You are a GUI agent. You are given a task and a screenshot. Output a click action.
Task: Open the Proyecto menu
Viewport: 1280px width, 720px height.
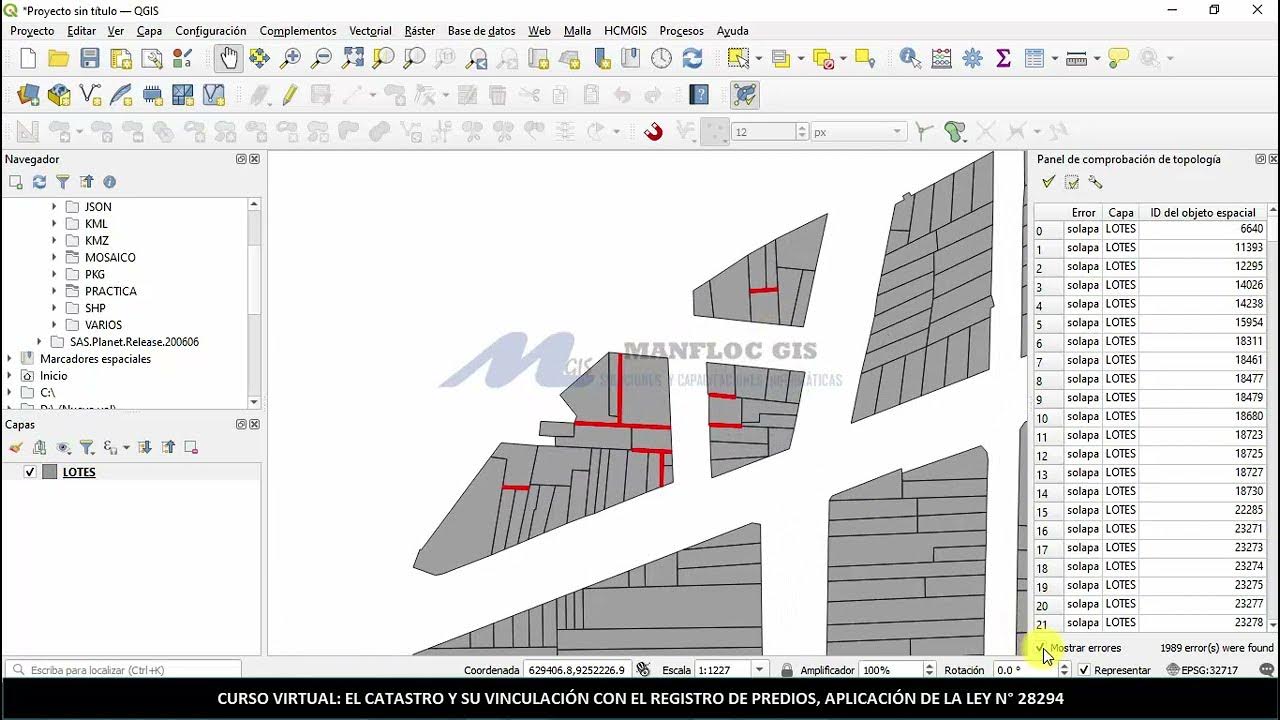tap(32, 31)
